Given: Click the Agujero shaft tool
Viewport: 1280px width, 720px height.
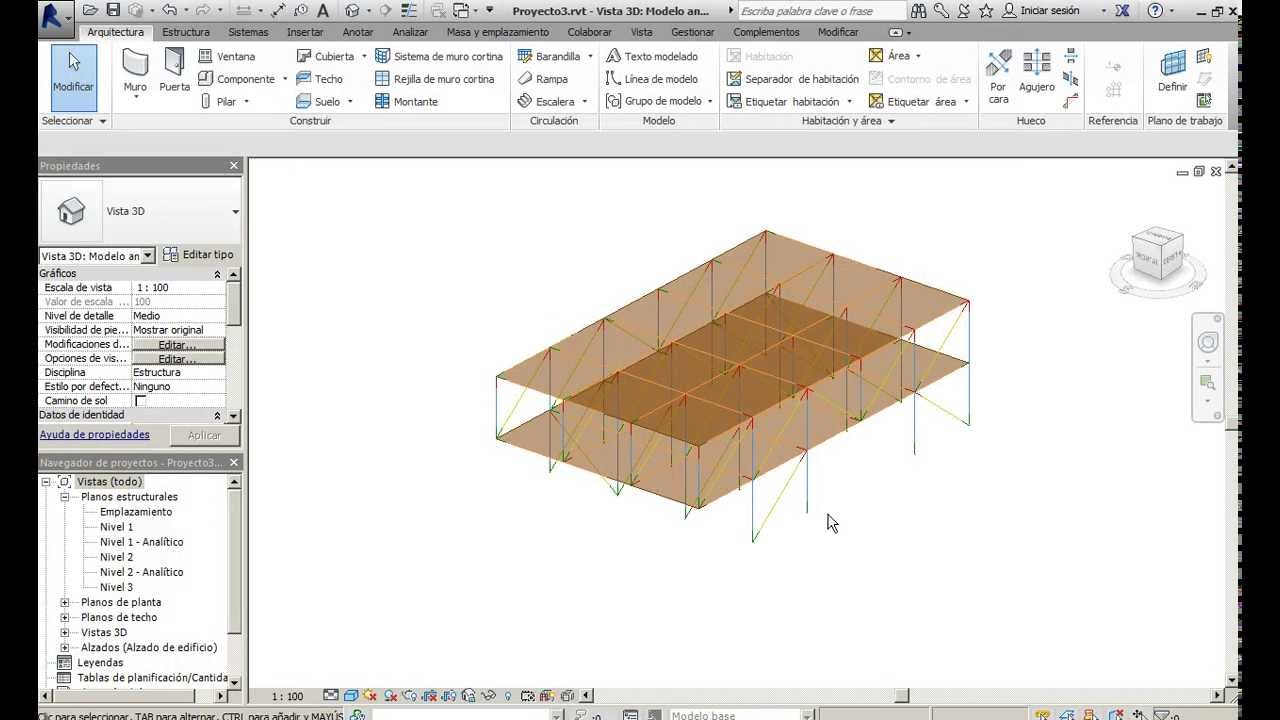Looking at the screenshot, I should coord(1036,71).
